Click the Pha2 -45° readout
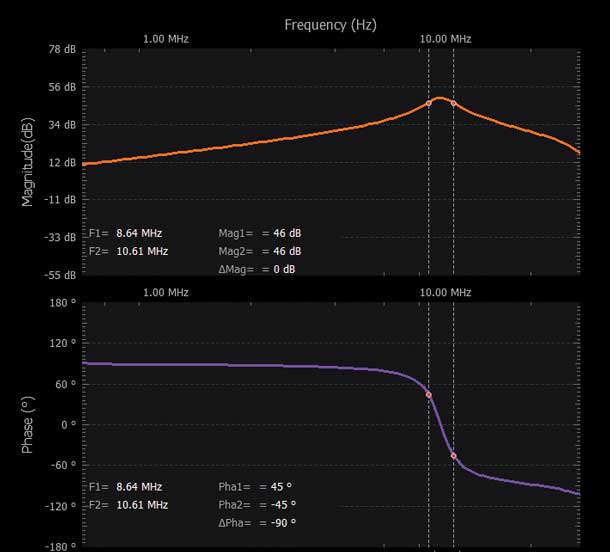The width and height of the screenshot is (610, 552). tap(257, 504)
